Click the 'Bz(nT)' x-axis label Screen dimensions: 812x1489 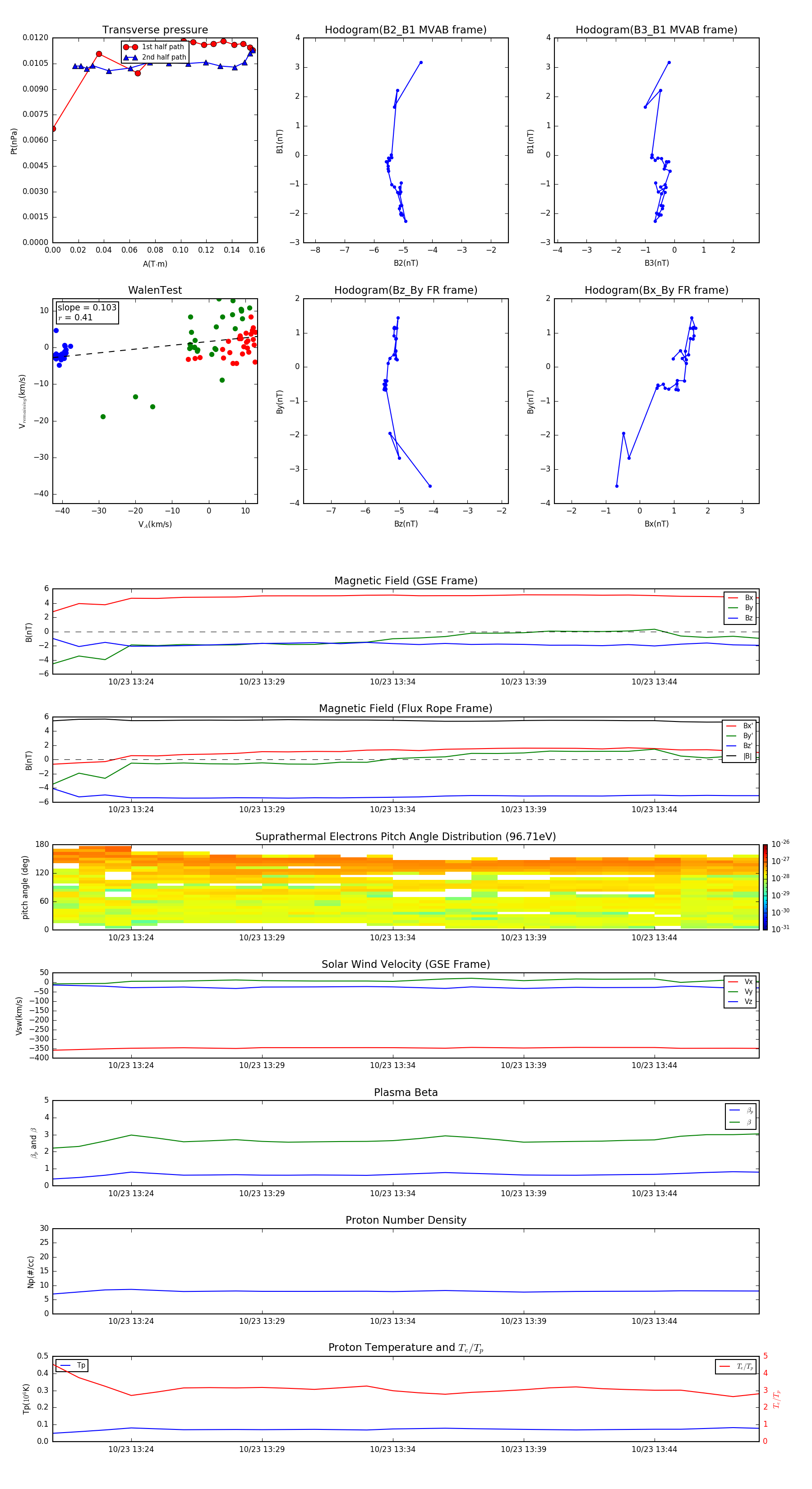coord(406,524)
